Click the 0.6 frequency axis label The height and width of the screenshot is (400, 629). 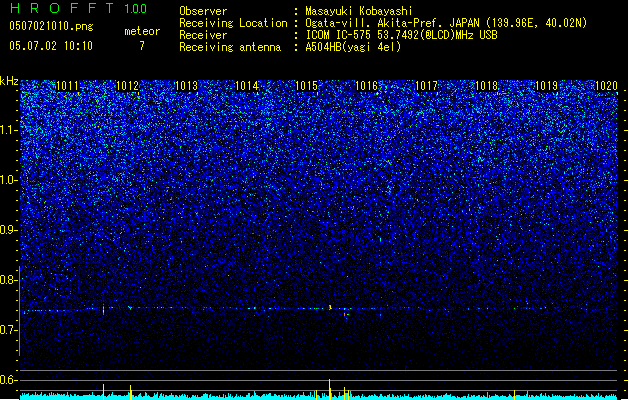pyautogui.click(x=9, y=380)
